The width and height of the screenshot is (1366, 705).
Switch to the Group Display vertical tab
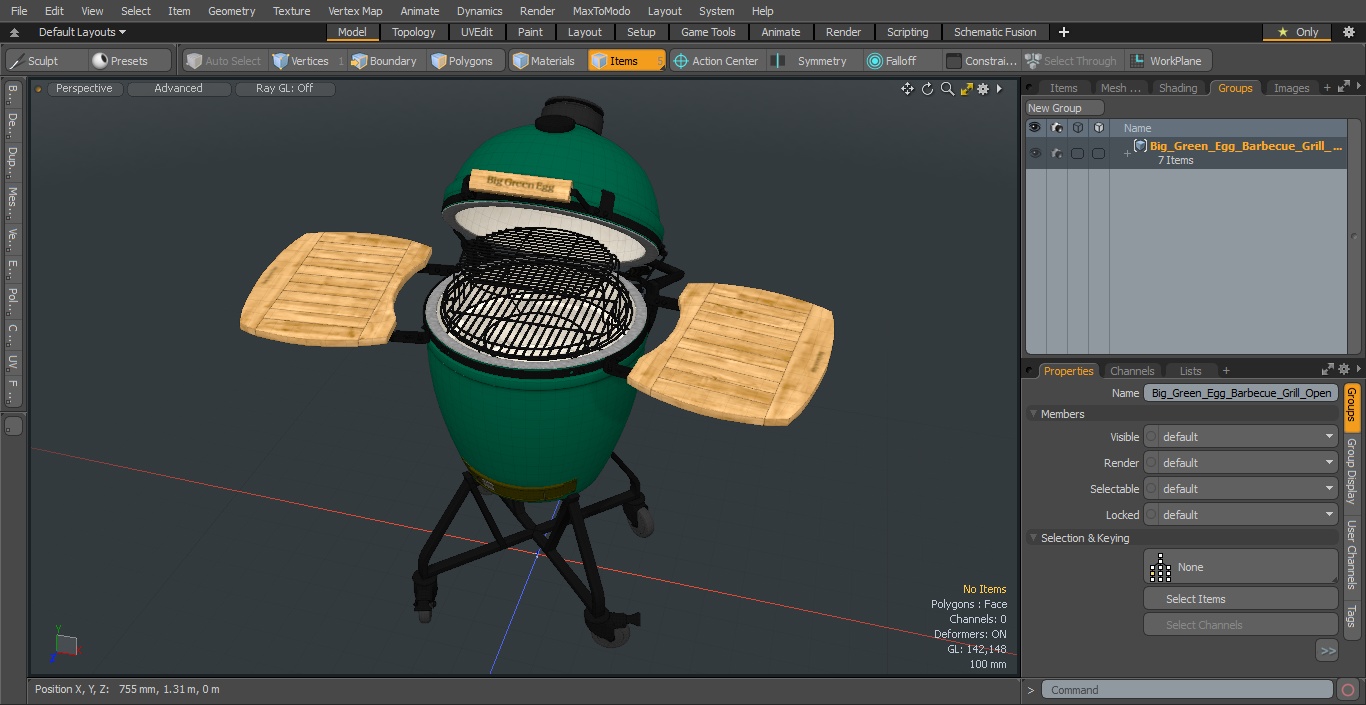tap(1351, 470)
